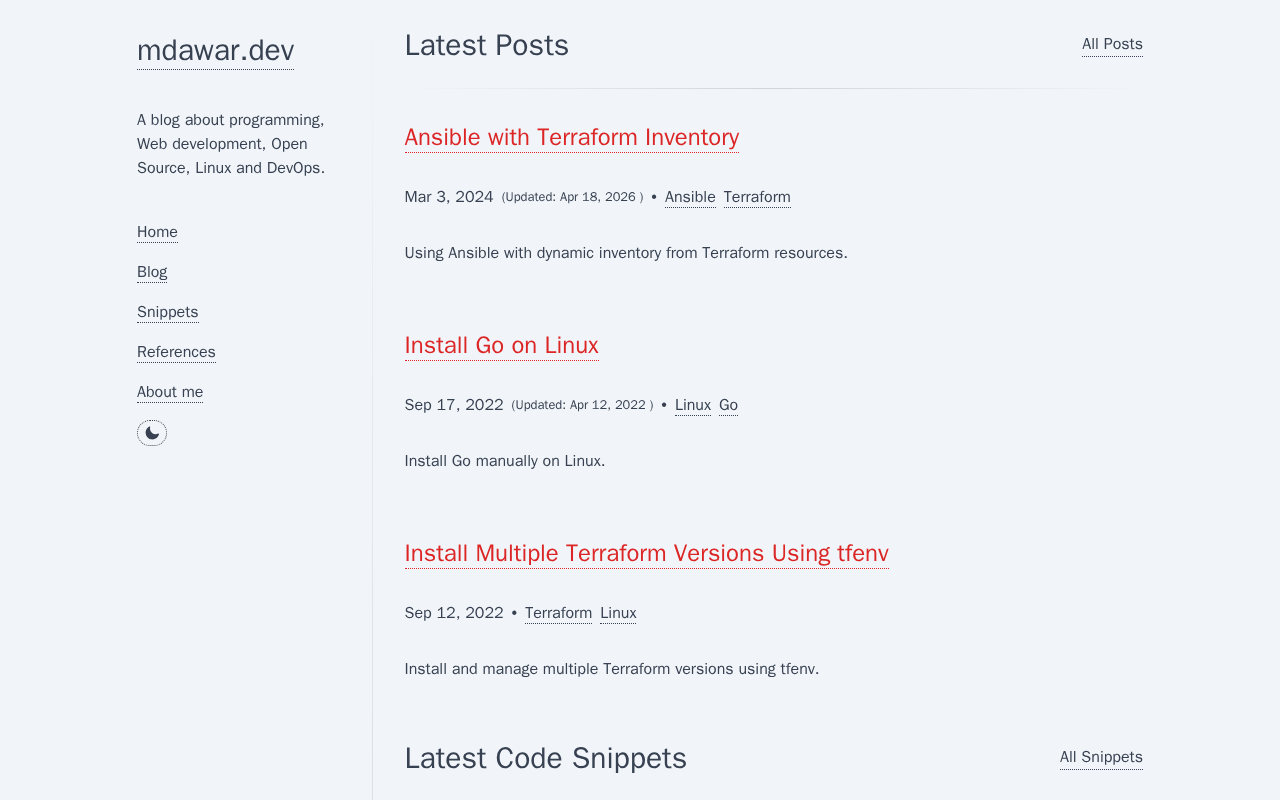The width and height of the screenshot is (1280, 800).
Task: View All Snippets link
Action: 1101,757
